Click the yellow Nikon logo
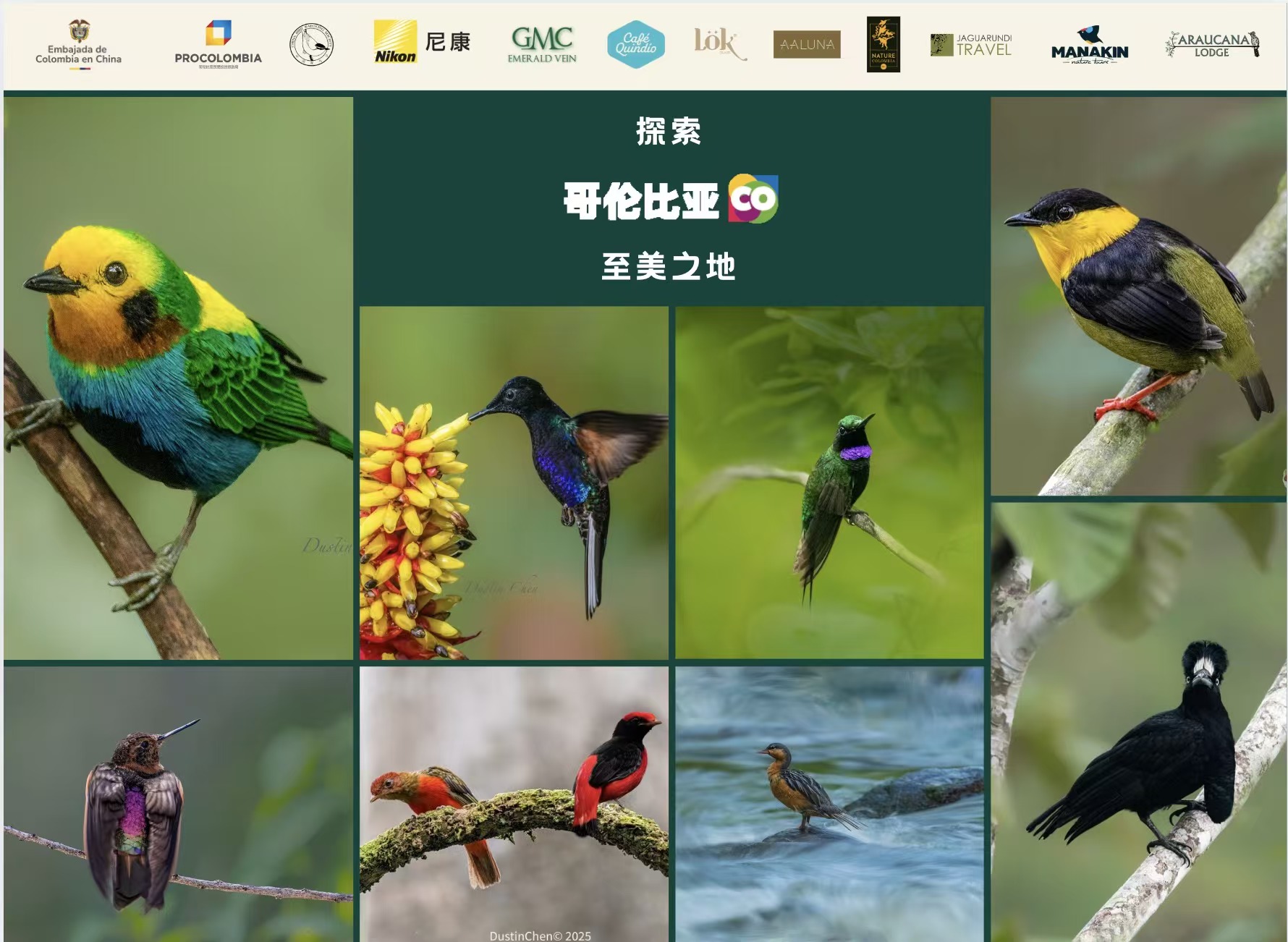This screenshot has height=942, width=1288. 395,42
